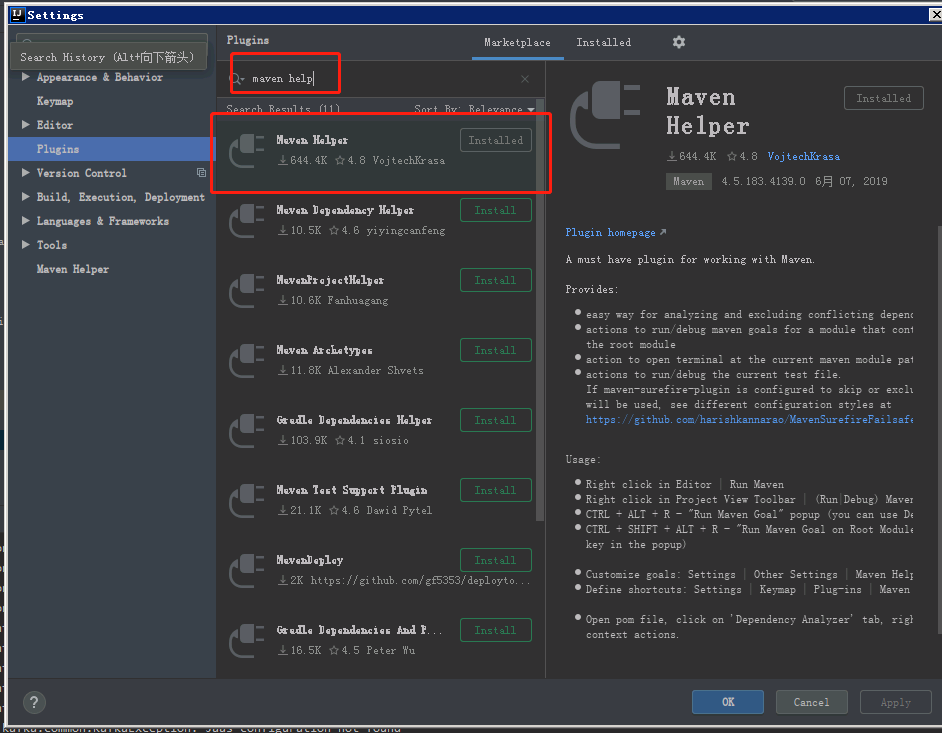942x733 pixels.
Task: Install Maven Dependency Helper plugin
Action: 496,210
